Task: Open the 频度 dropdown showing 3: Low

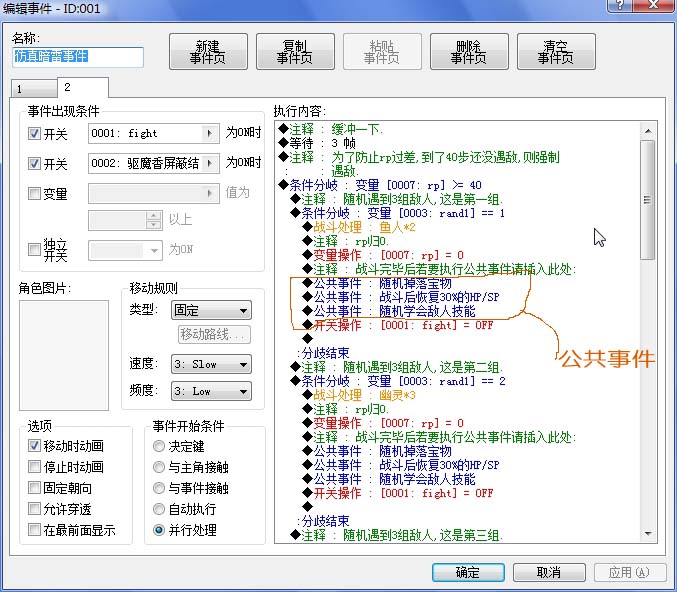Action: [211, 391]
